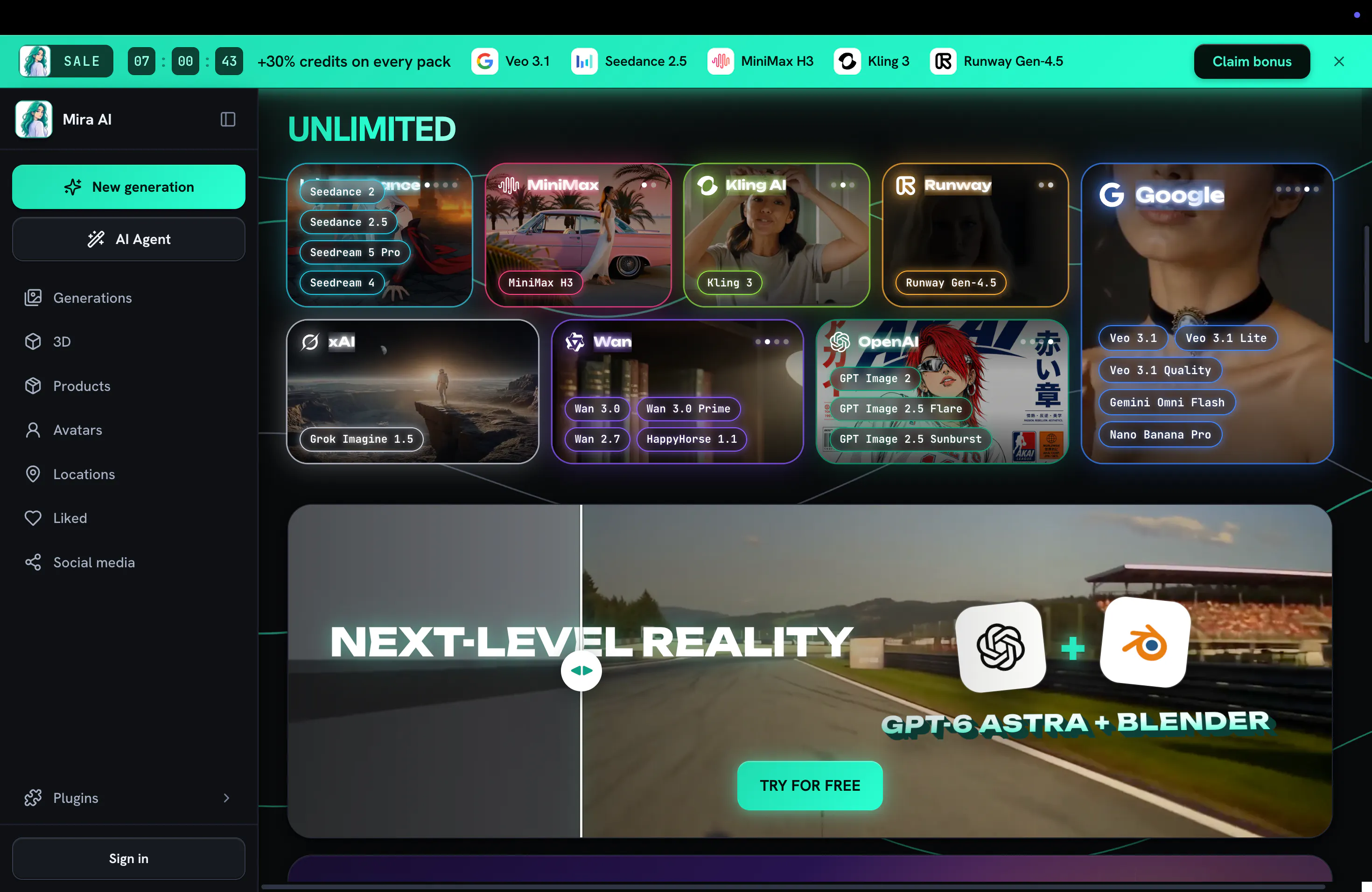The image size is (1372, 892).
Task: Select the Kling 3 chip on card
Action: click(x=729, y=282)
